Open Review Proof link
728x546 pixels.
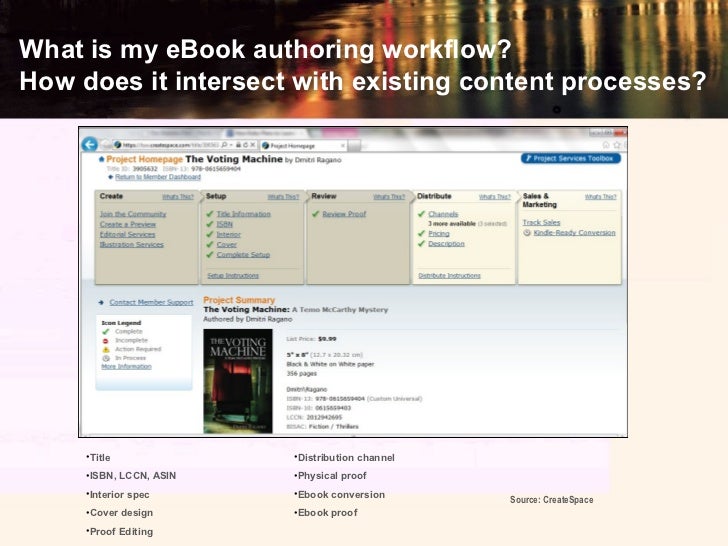click(x=344, y=214)
